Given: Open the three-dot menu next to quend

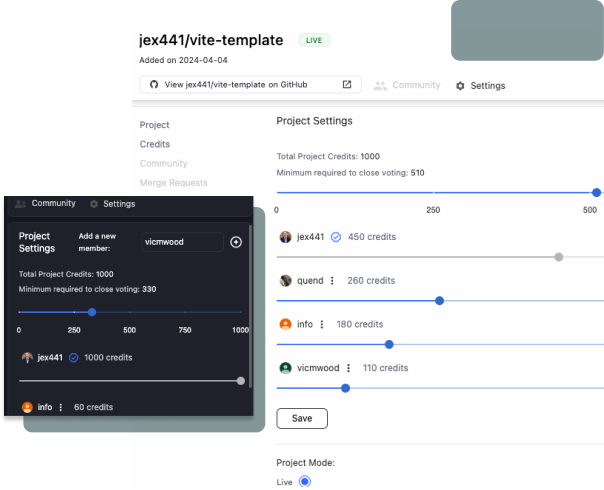Looking at the screenshot, I should pos(332,281).
